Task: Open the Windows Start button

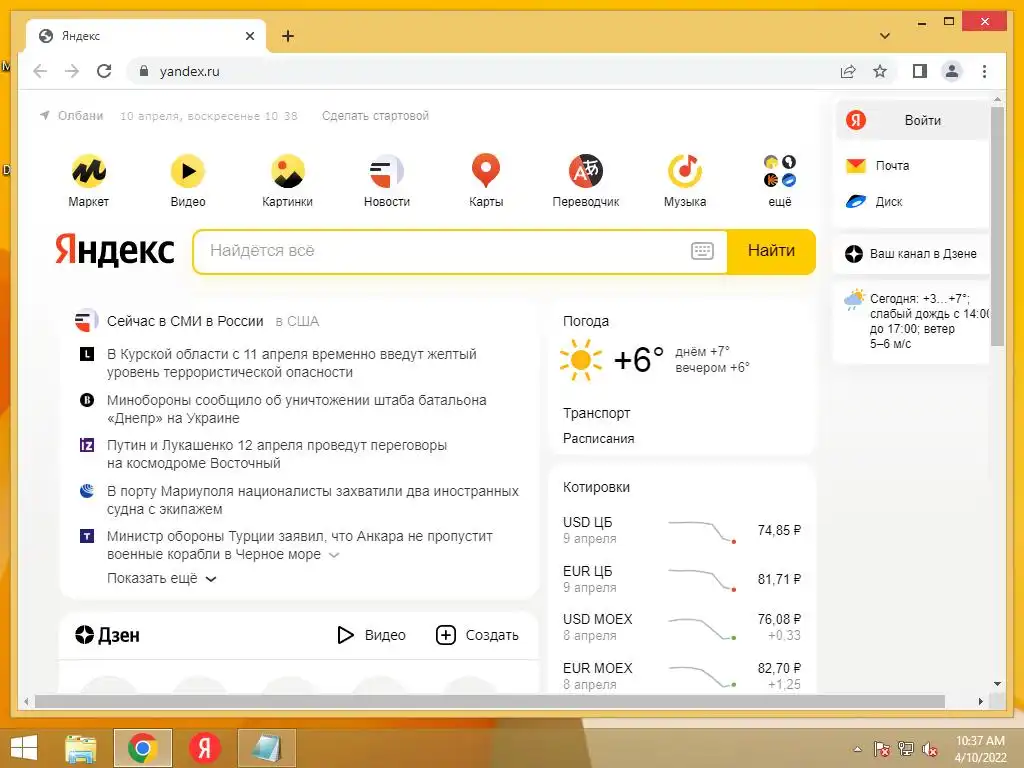Action: (24, 748)
